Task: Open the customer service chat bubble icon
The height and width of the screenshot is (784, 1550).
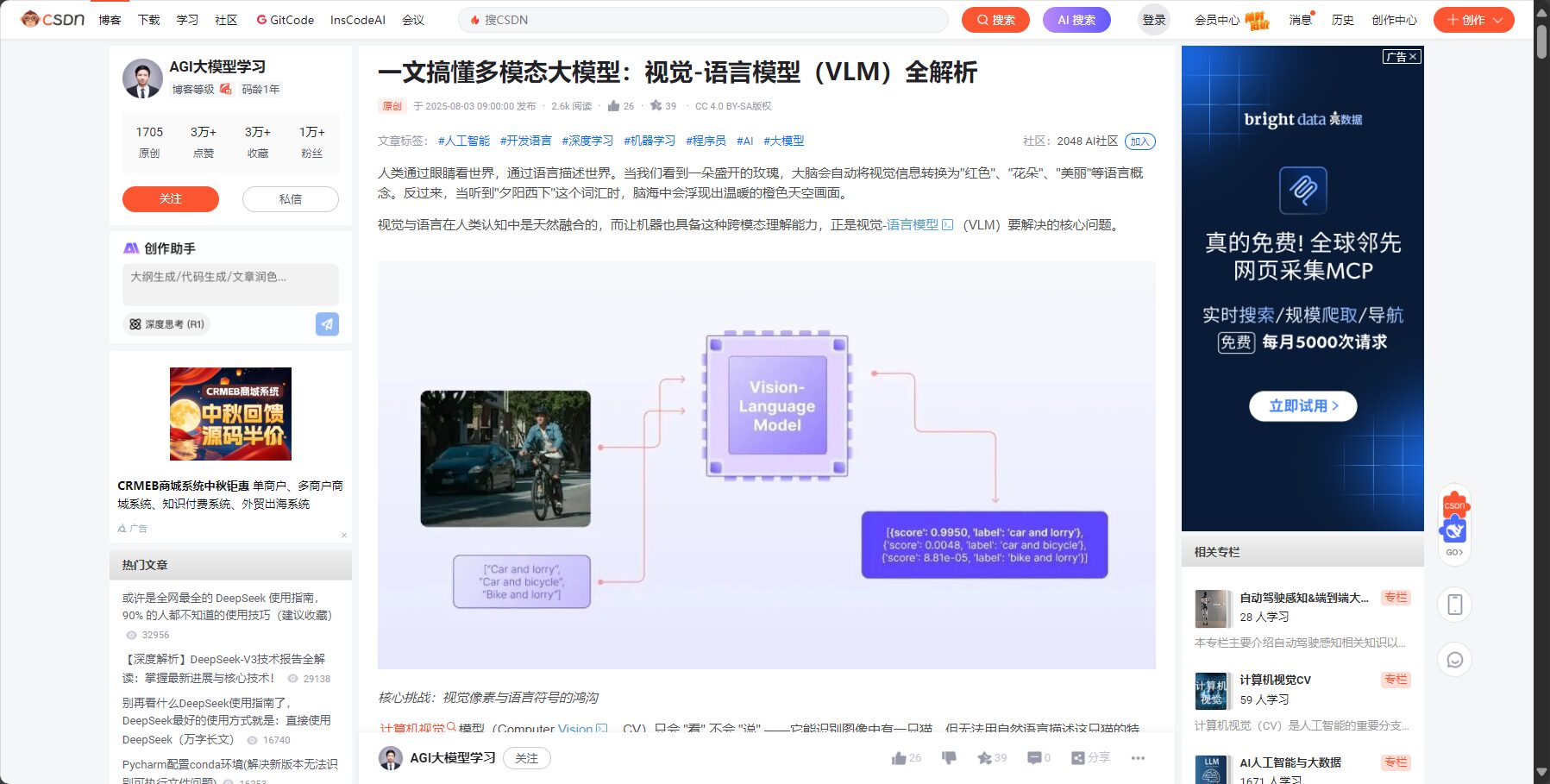Action: (1454, 660)
